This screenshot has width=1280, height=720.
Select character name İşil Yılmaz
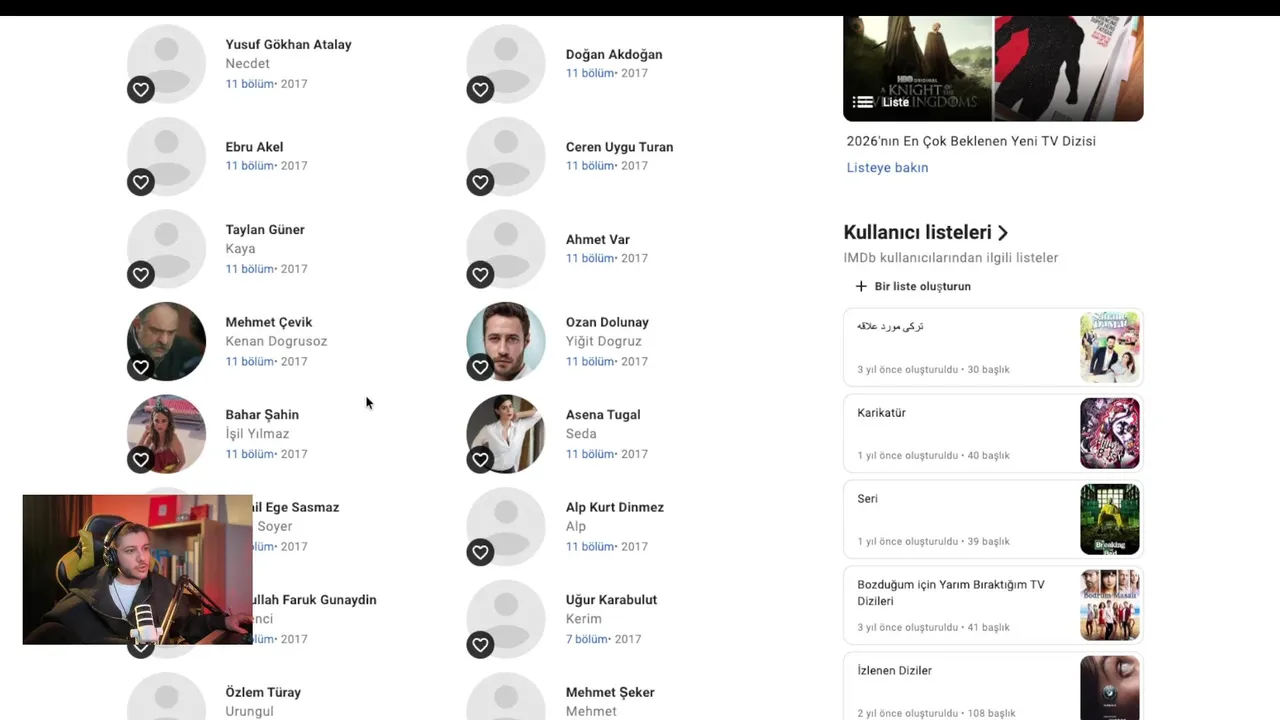(x=257, y=434)
